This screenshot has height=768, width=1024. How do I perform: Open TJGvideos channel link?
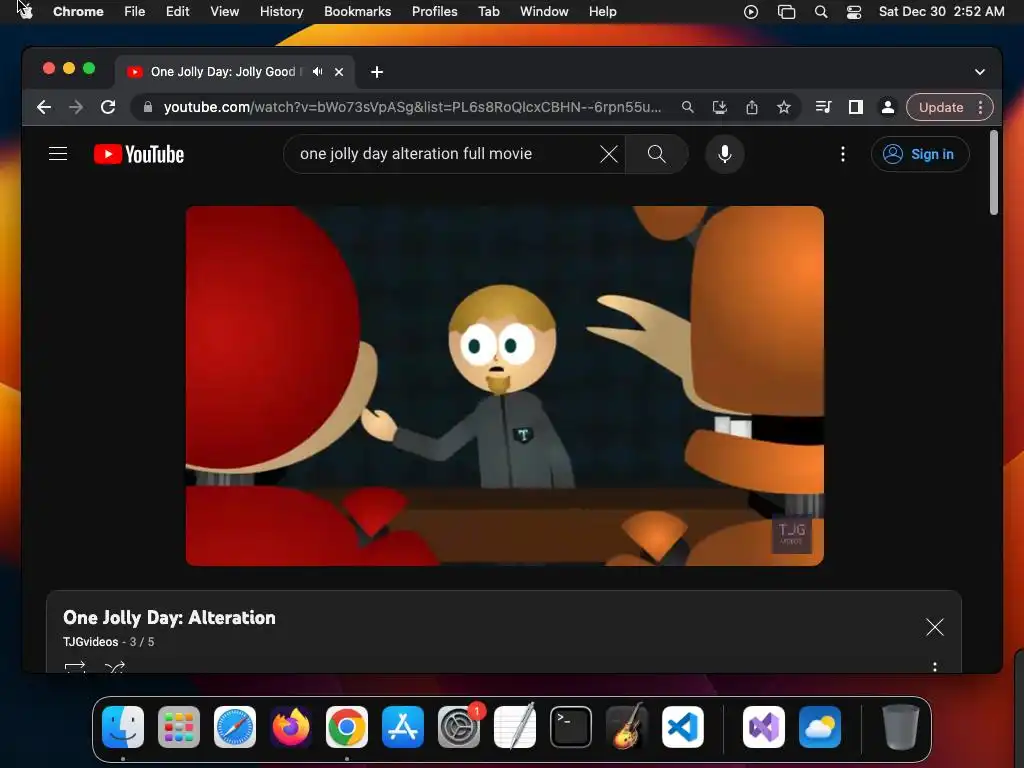pyautogui.click(x=91, y=642)
